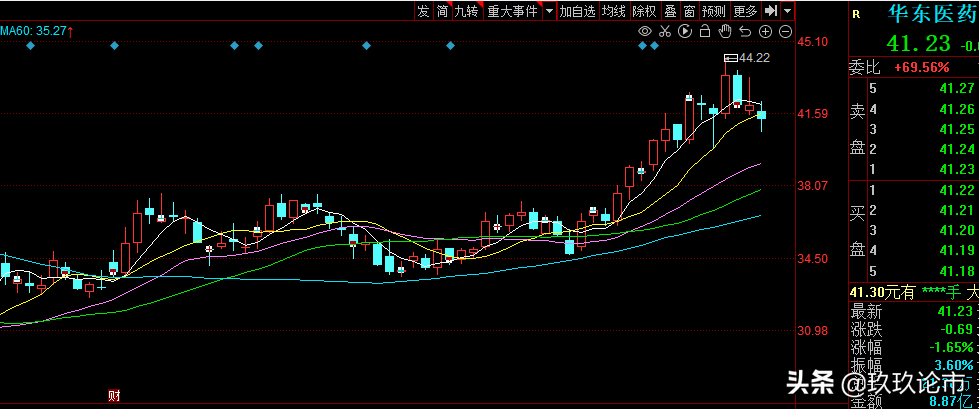979x409 pixels.
Task: Click 加自选 to add to watchlist
Action: (577, 11)
